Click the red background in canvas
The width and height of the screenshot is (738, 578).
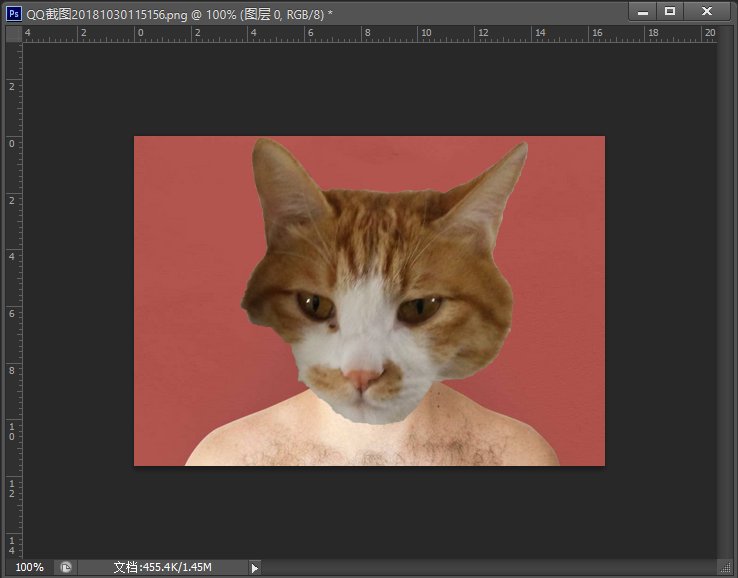pyautogui.click(x=180, y=250)
